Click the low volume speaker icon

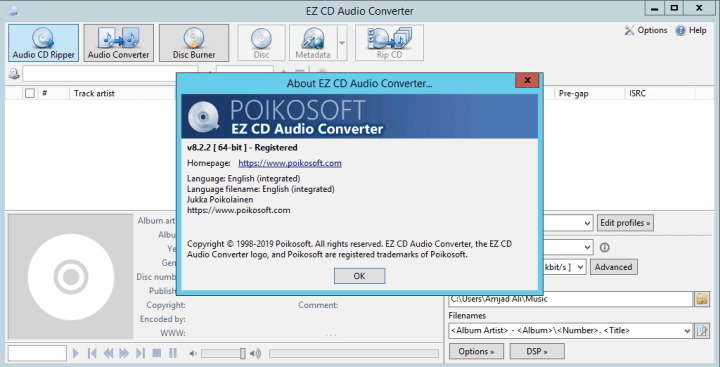coord(193,353)
